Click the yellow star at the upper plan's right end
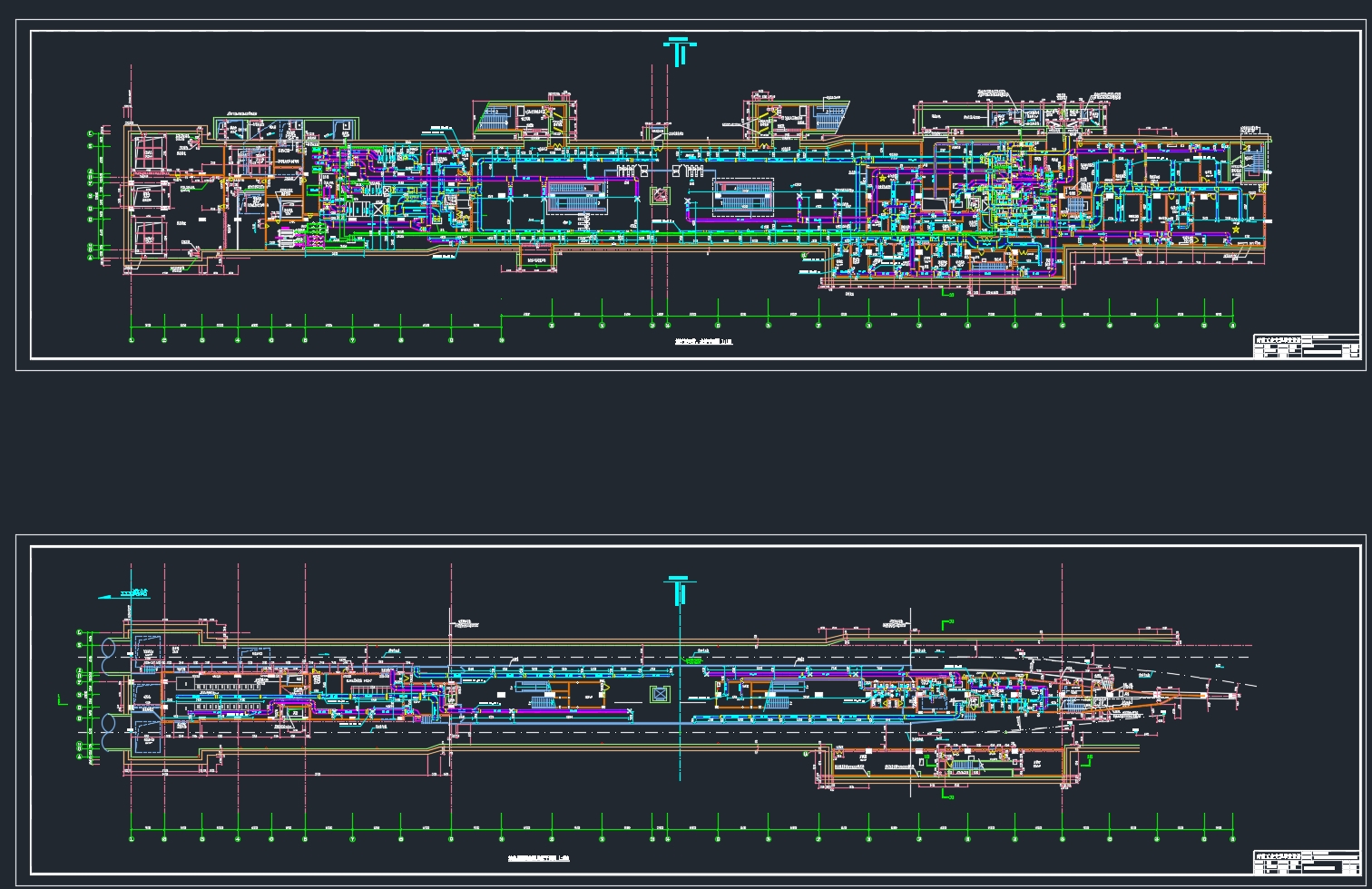 (x=1235, y=230)
